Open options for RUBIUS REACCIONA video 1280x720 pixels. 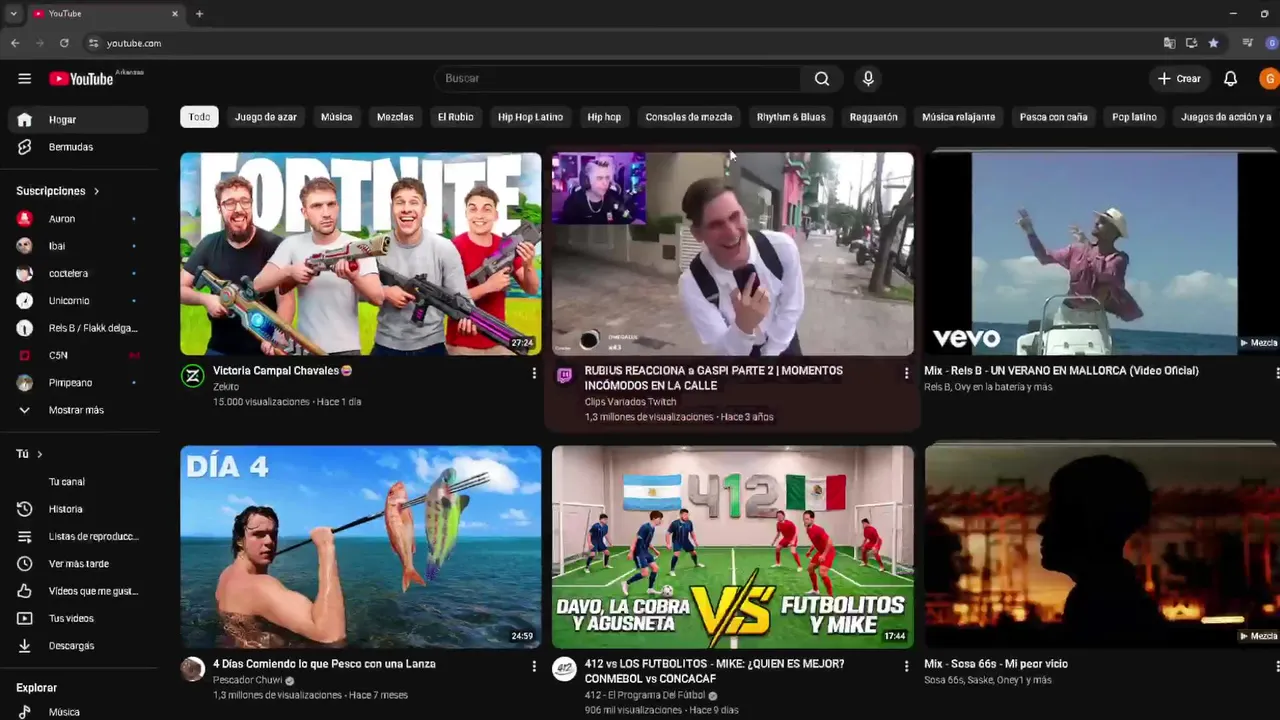pyautogui.click(x=906, y=373)
